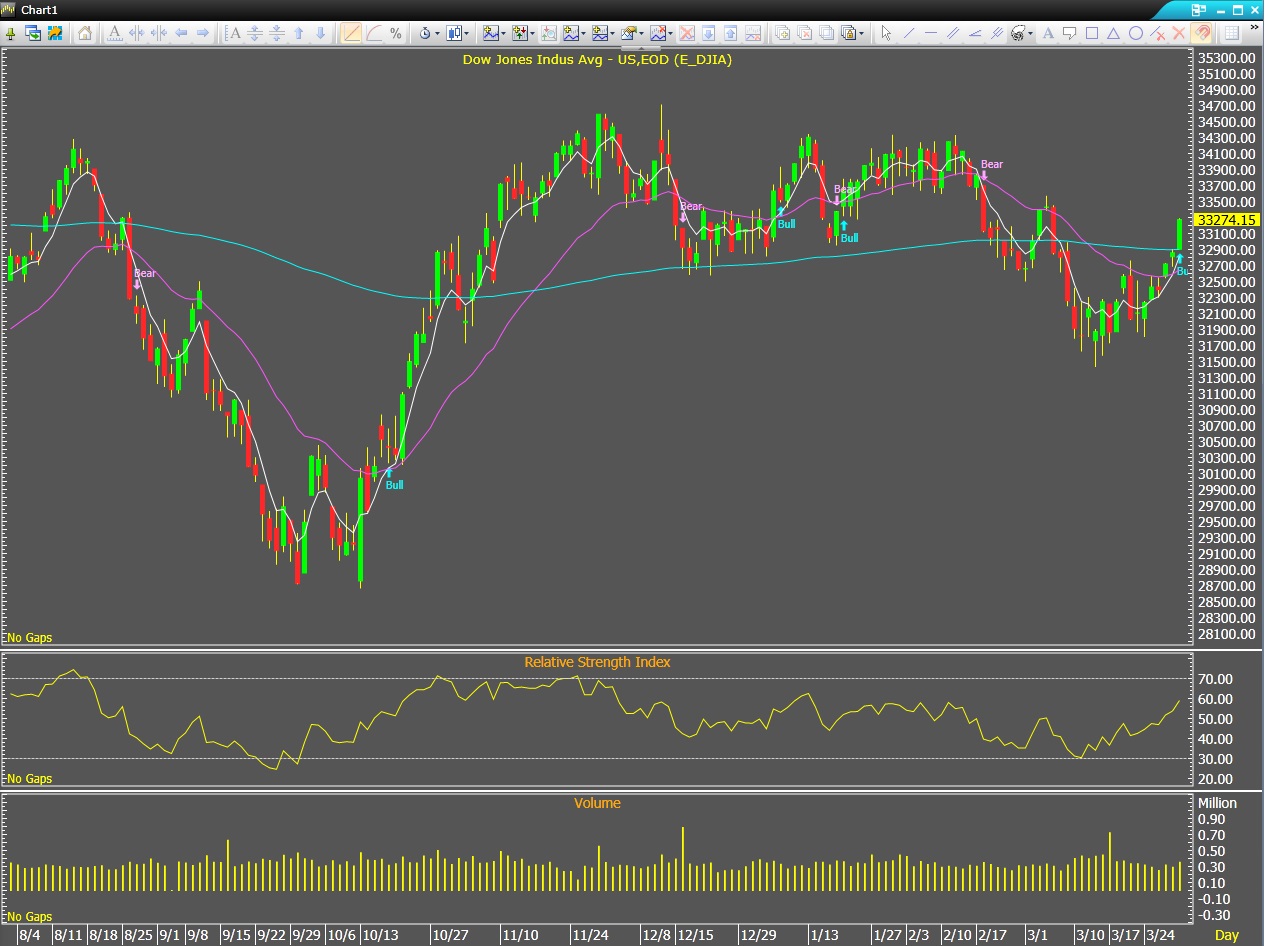This screenshot has width=1266, height=946.
Task: Click the horizontal expand arrows icon
Action: (137, 33)
